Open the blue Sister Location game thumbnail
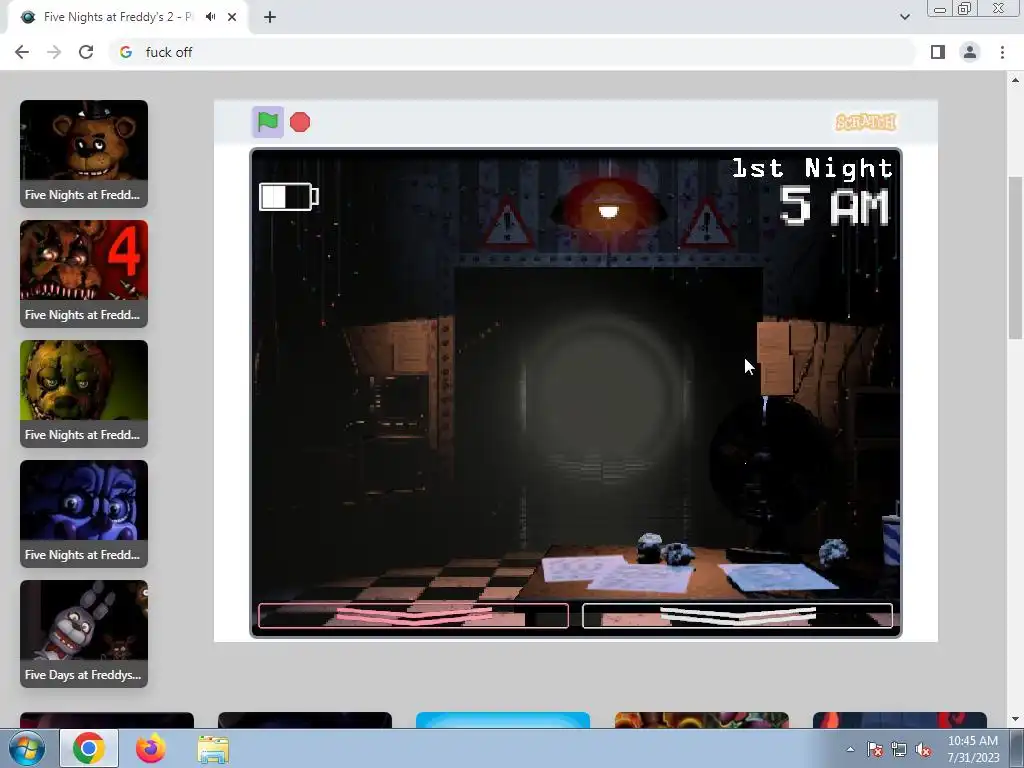This screenshot has height=768, width=1024. pos(84,515)
